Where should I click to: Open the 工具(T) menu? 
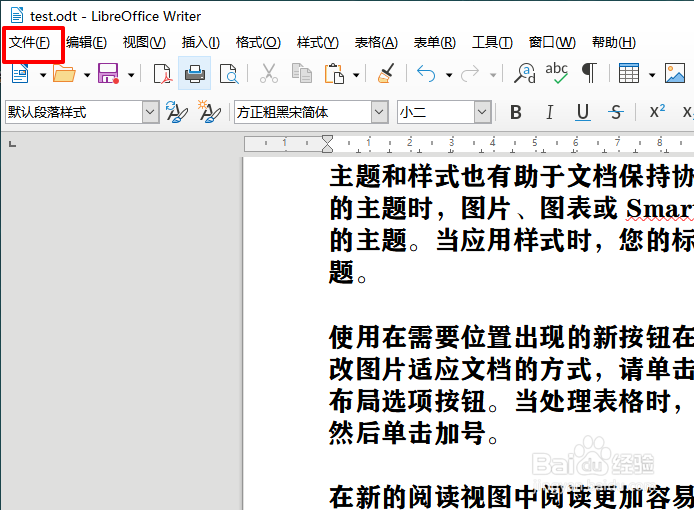coord(492,43)
